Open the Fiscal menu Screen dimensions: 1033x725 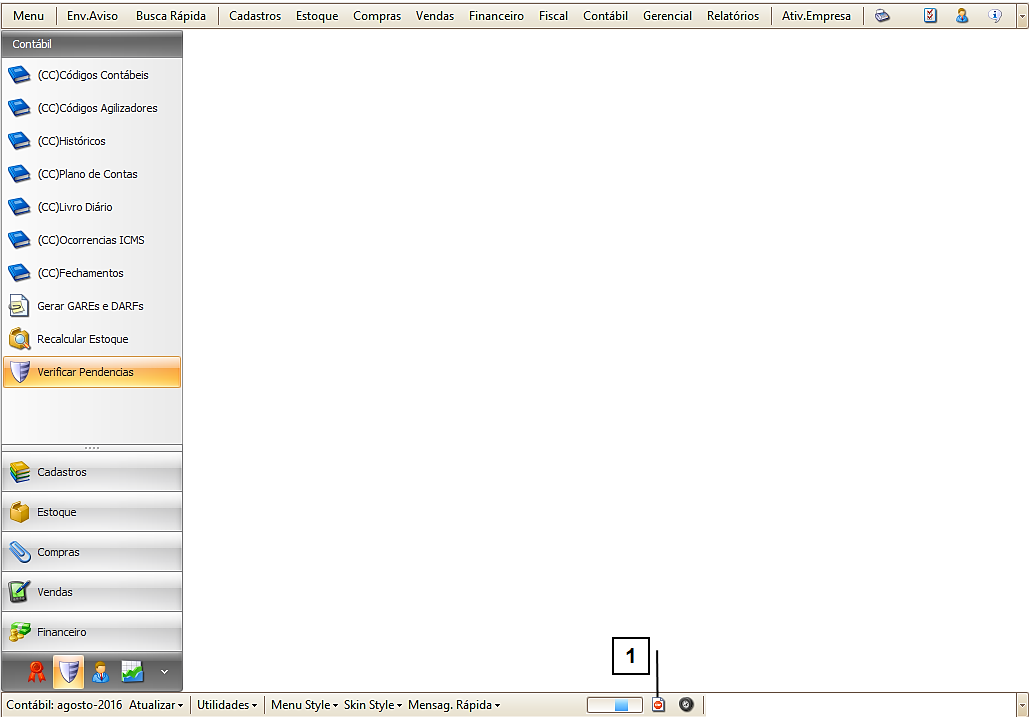[553, 16]
